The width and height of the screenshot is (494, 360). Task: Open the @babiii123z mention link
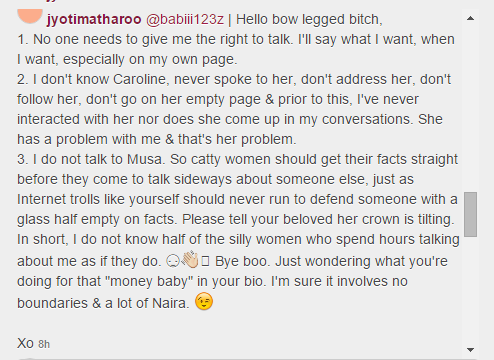(x=185, y=19)
